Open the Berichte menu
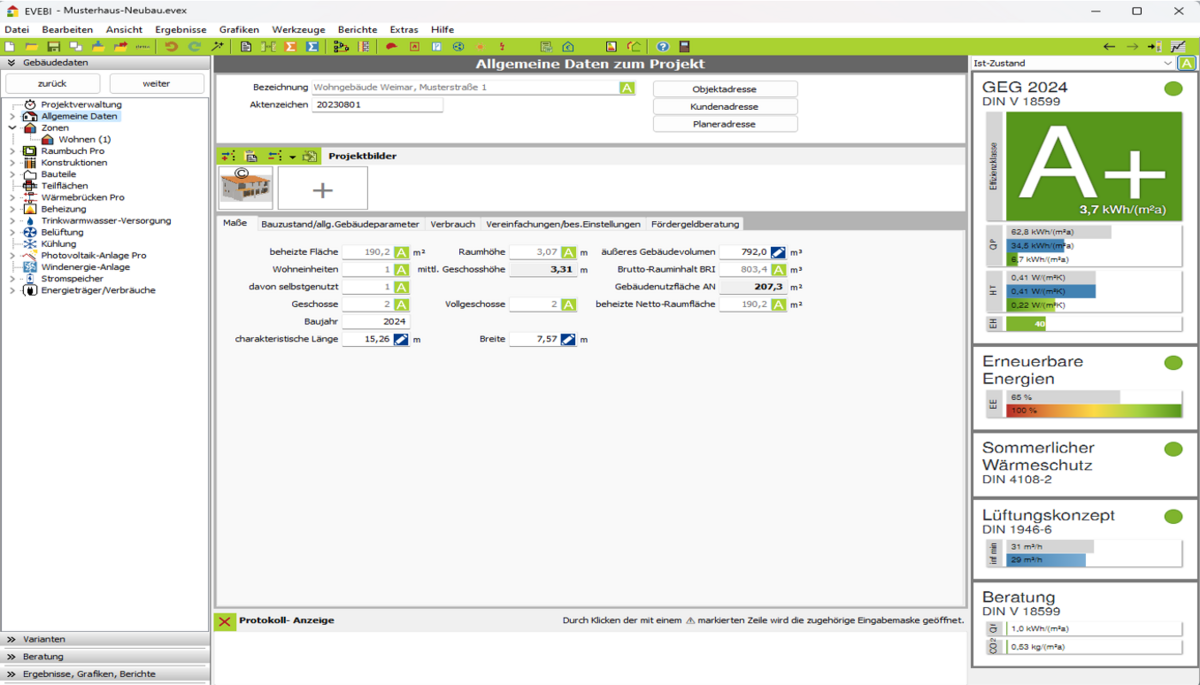This screenshot has height=685, width=1200. pos(357,30)
